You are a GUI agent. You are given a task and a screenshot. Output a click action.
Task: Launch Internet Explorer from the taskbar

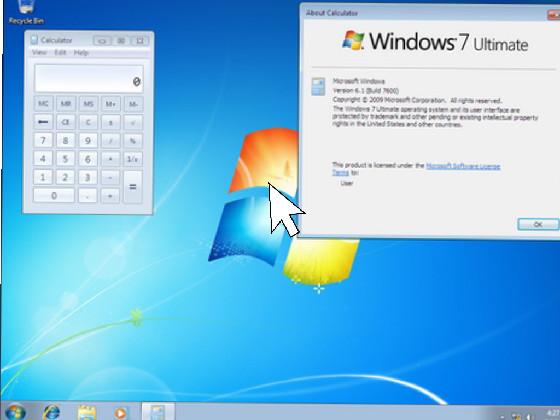tap(51, 412)
